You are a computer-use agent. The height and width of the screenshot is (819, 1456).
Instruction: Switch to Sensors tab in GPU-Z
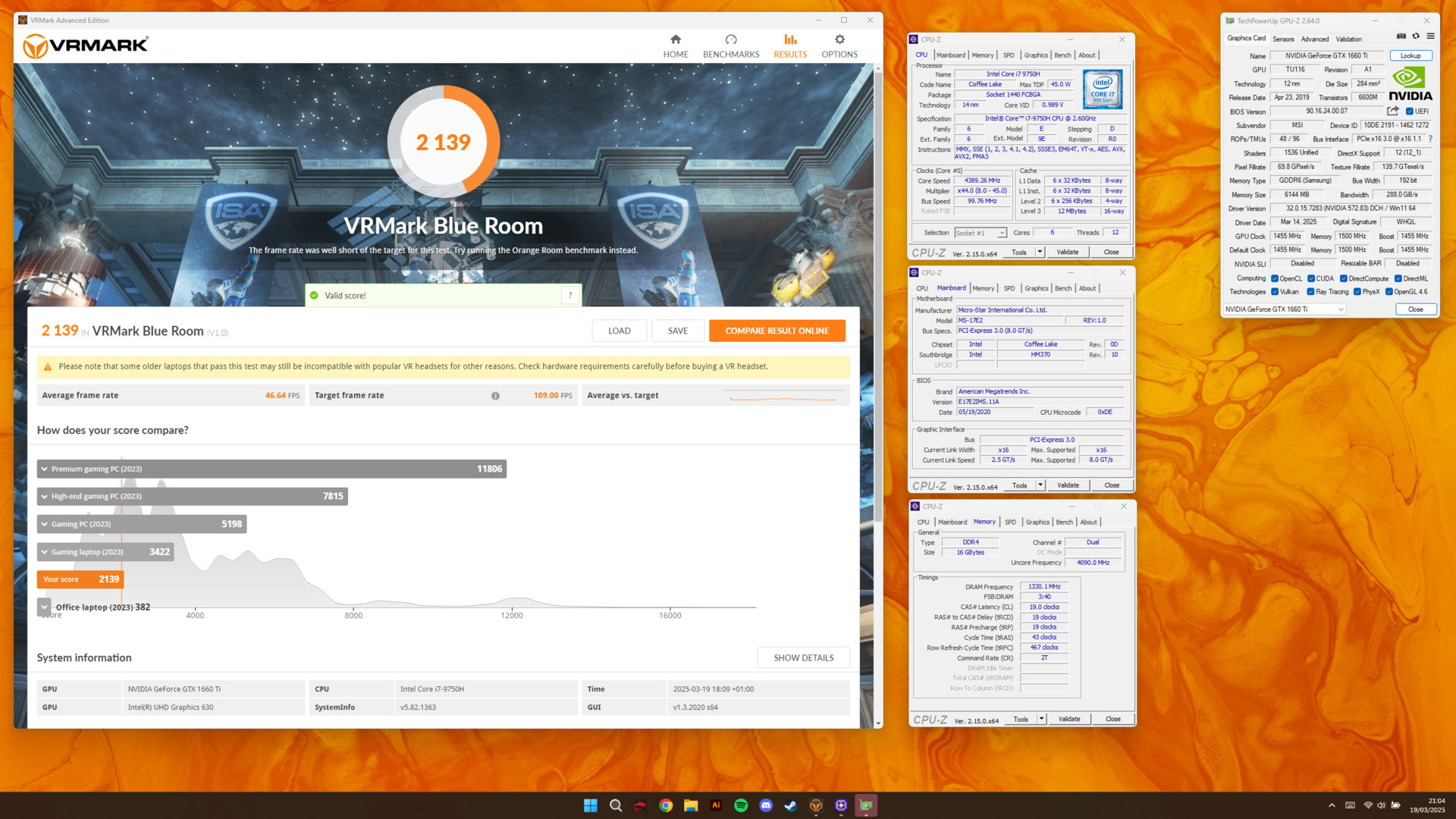[1283, 39]
